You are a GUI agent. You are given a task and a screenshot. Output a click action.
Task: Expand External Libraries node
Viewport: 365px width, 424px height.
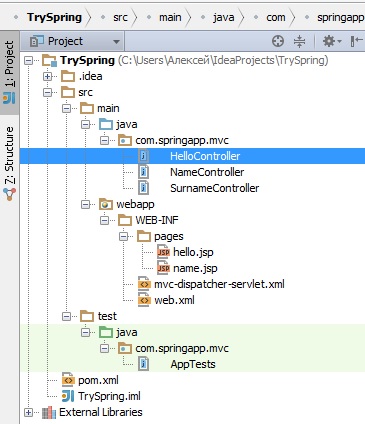coord(29,412)
